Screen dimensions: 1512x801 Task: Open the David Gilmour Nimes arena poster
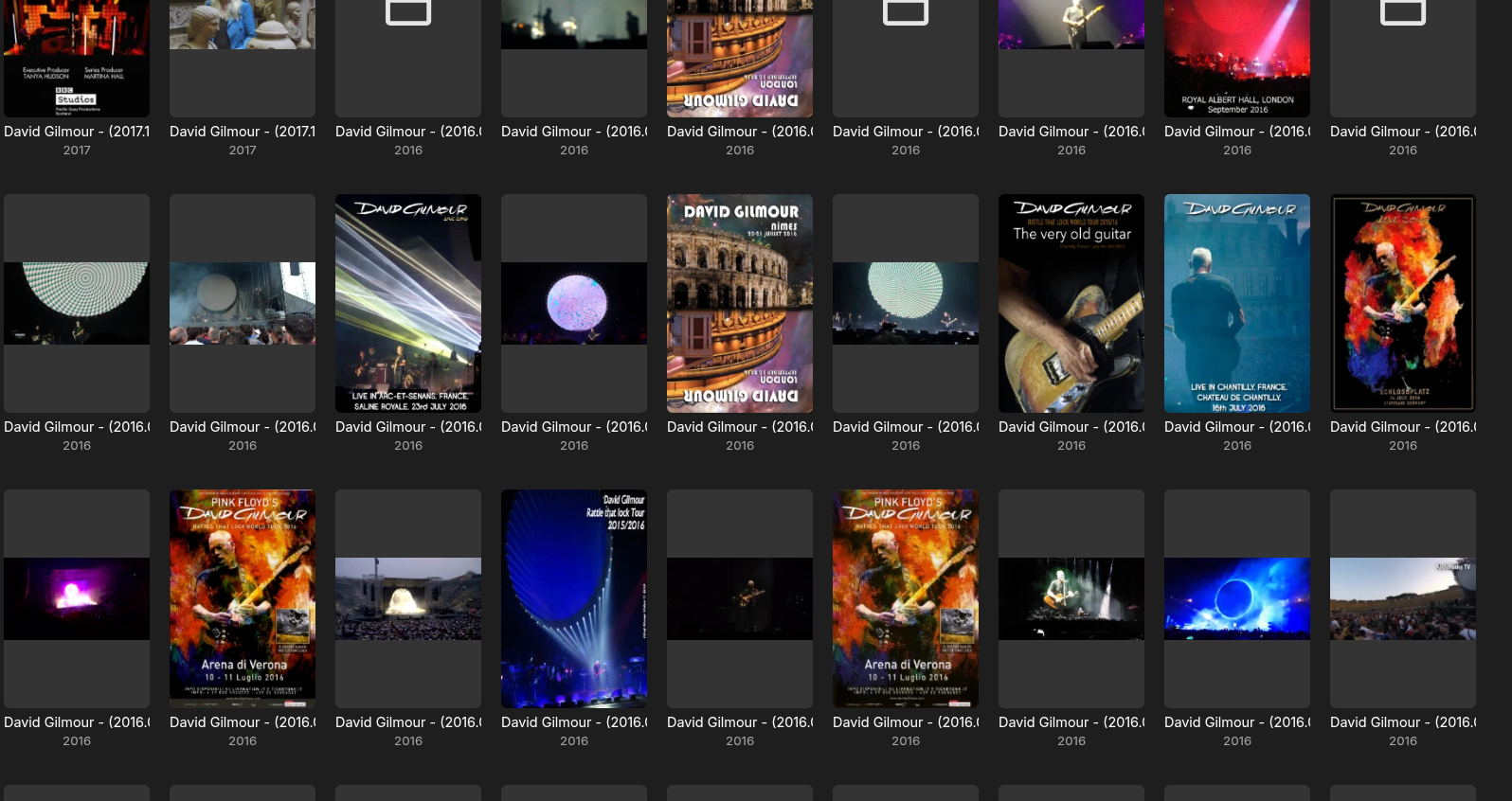pos(740,303)
